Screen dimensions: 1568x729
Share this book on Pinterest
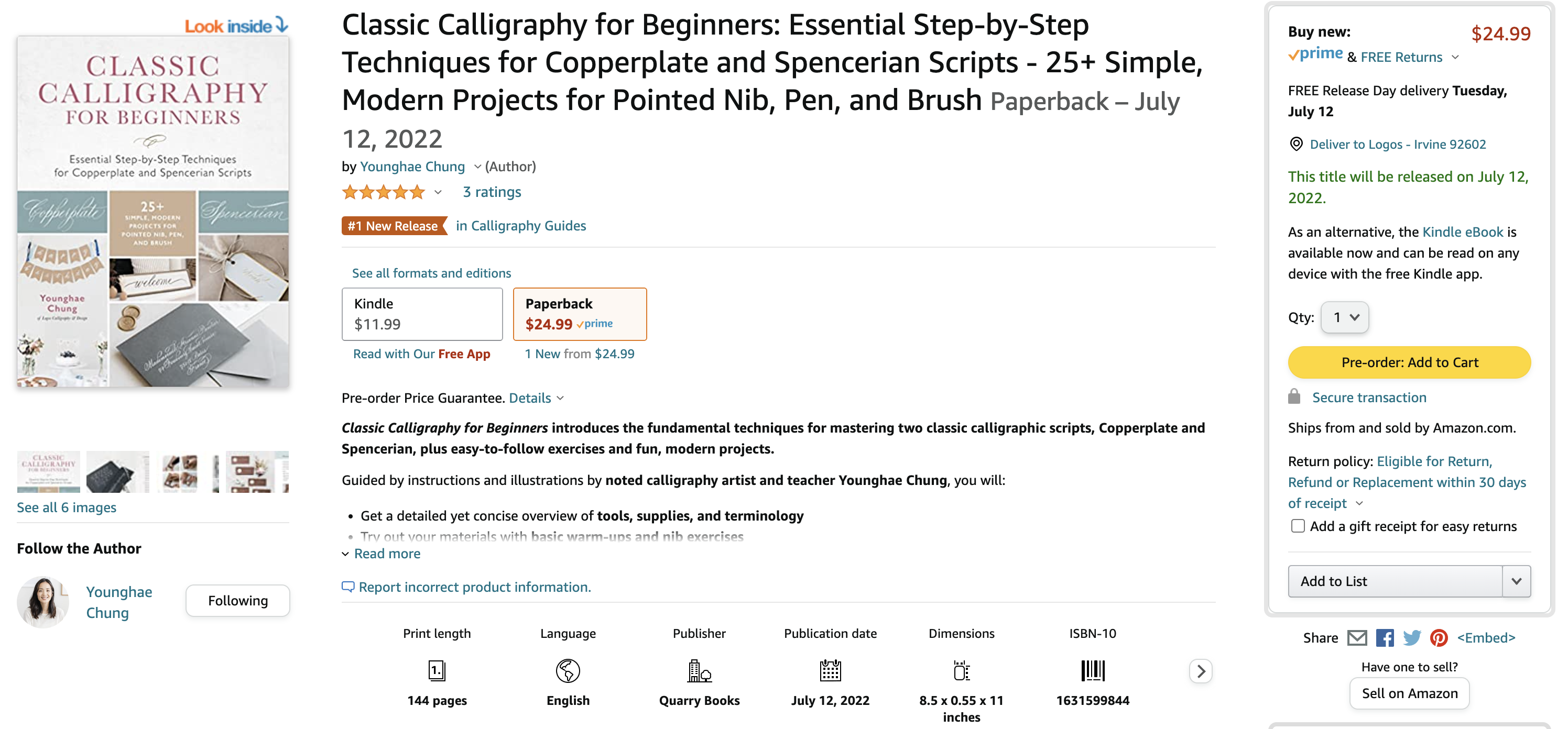(x=1439, y=638)
